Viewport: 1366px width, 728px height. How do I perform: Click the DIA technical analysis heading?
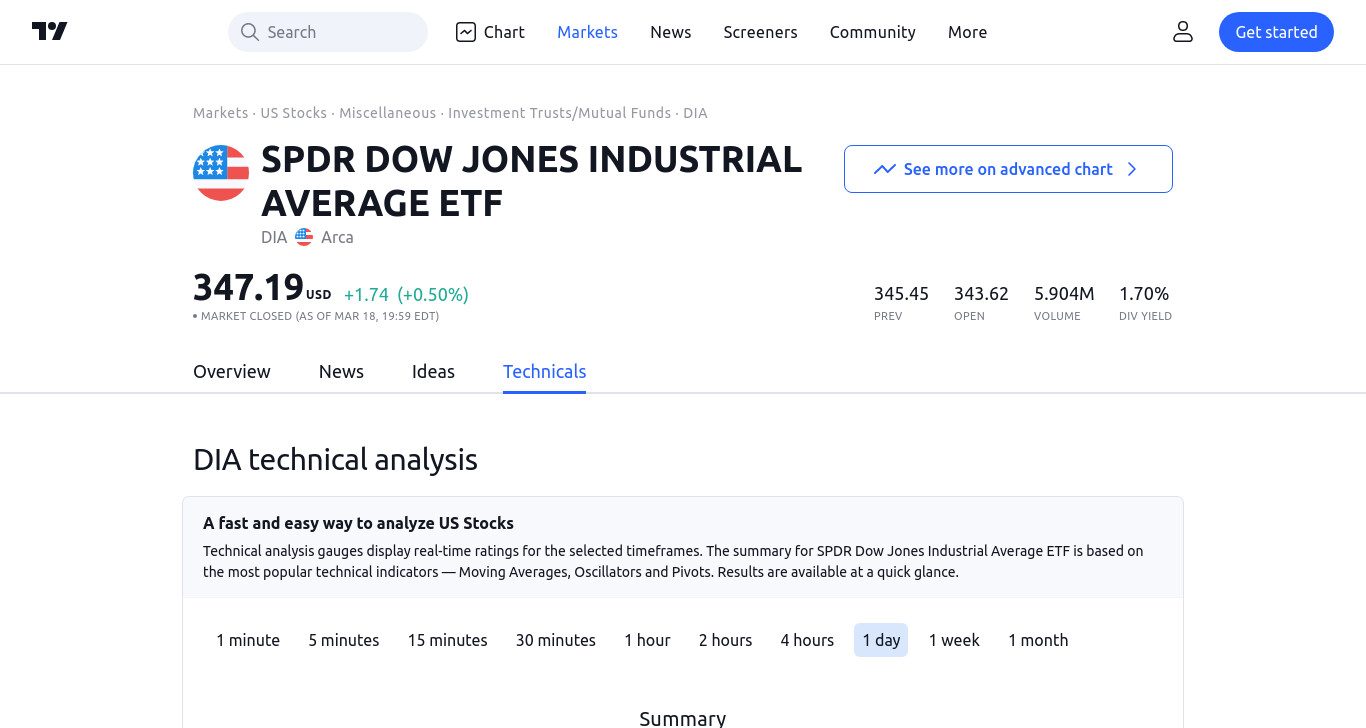pos(335,460)
